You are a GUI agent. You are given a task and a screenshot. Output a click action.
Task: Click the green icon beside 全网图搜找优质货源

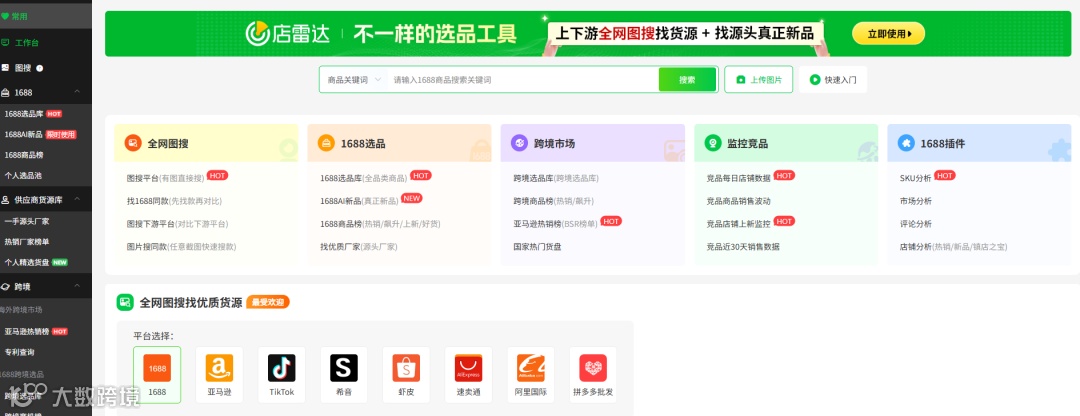pos(125,302)
